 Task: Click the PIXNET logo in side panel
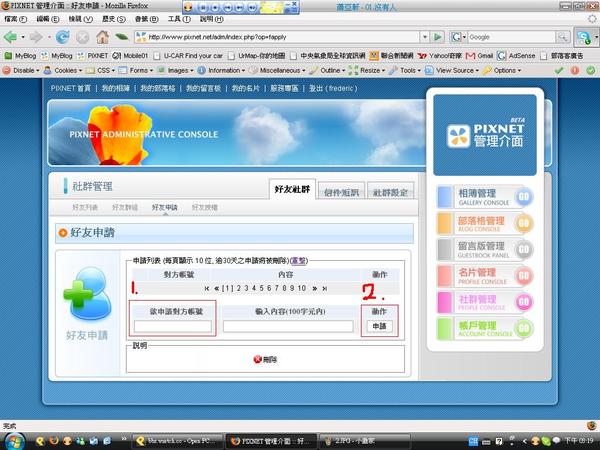(x=485, y=135)
